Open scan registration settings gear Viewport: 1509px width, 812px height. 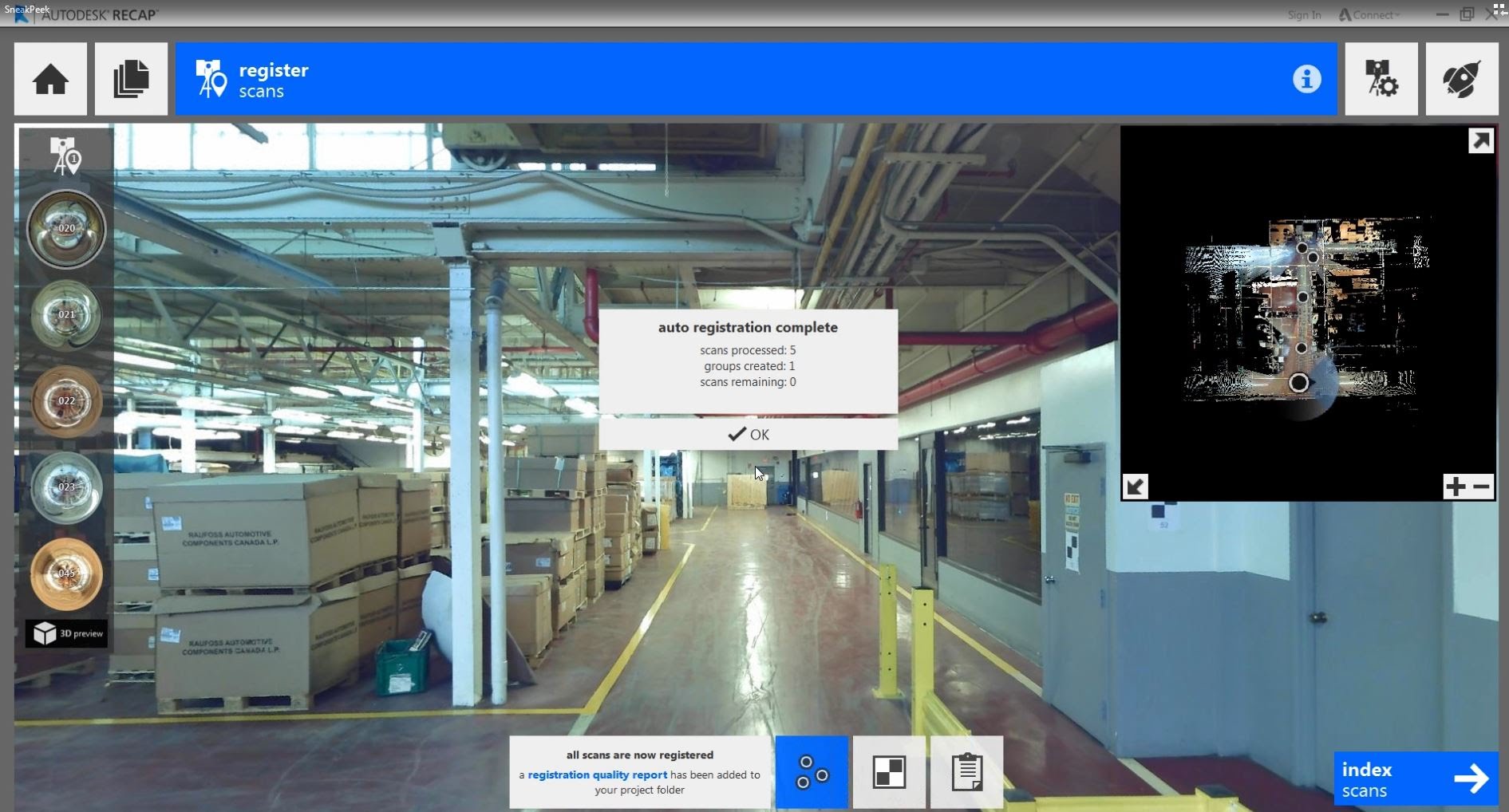pos(1381,79)
